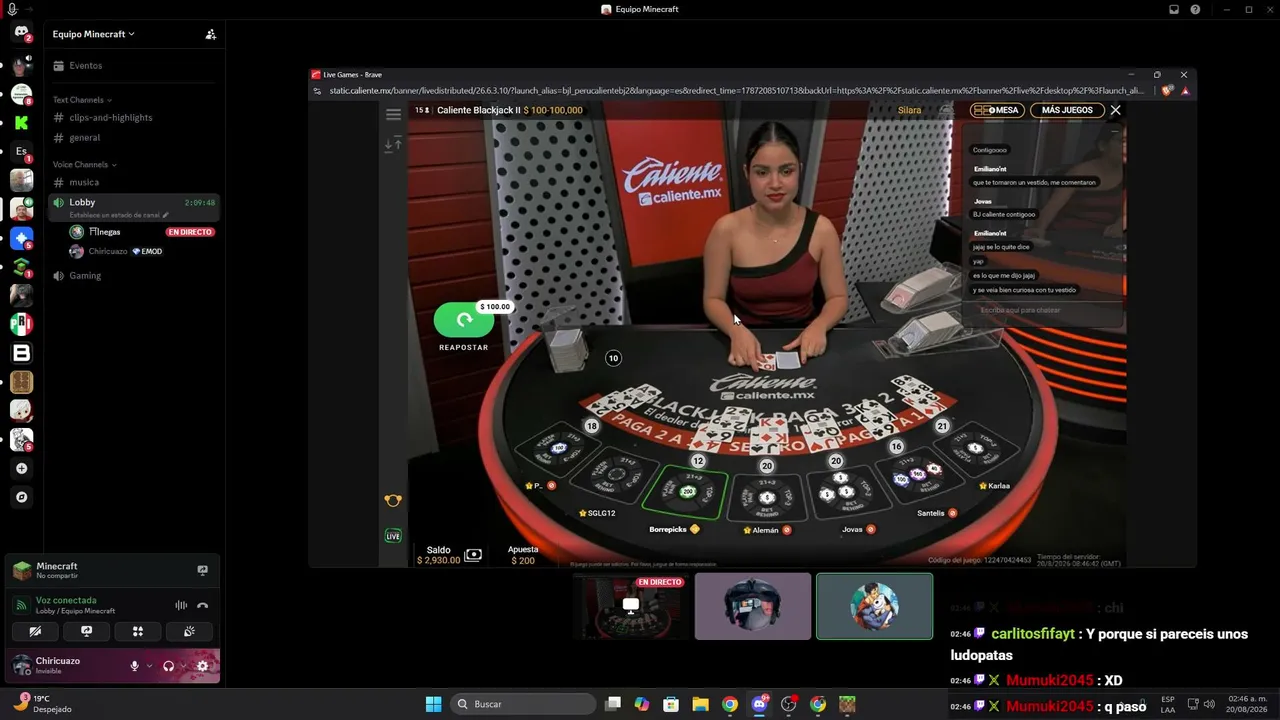Screen dimensions: 1280x720
Task: Open the blackjack game hamburger menu
Action: [x=393, y=114]
